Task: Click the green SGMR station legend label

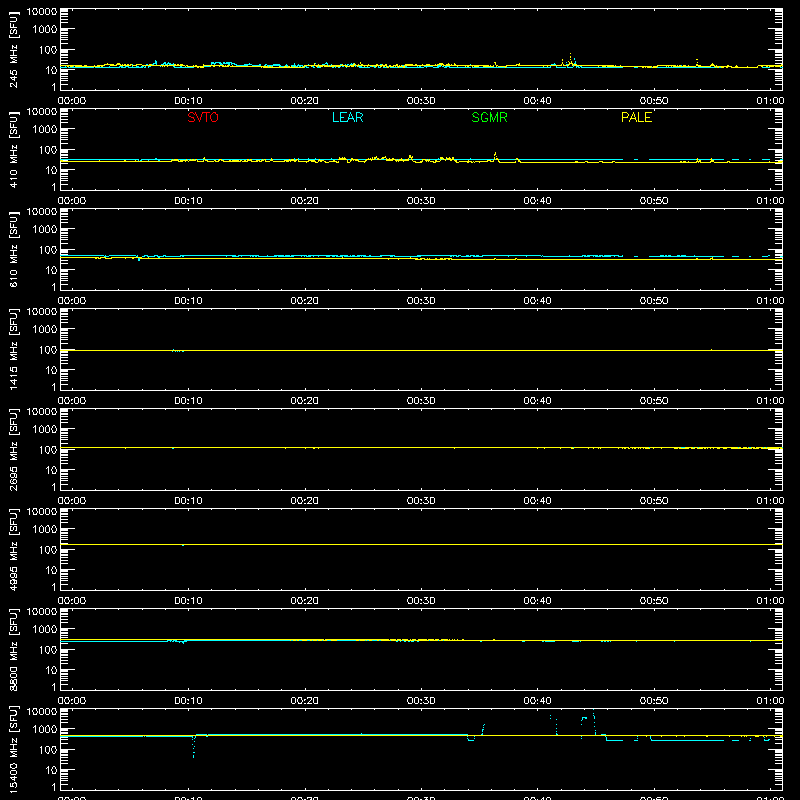Action: [x=489, y=117]
